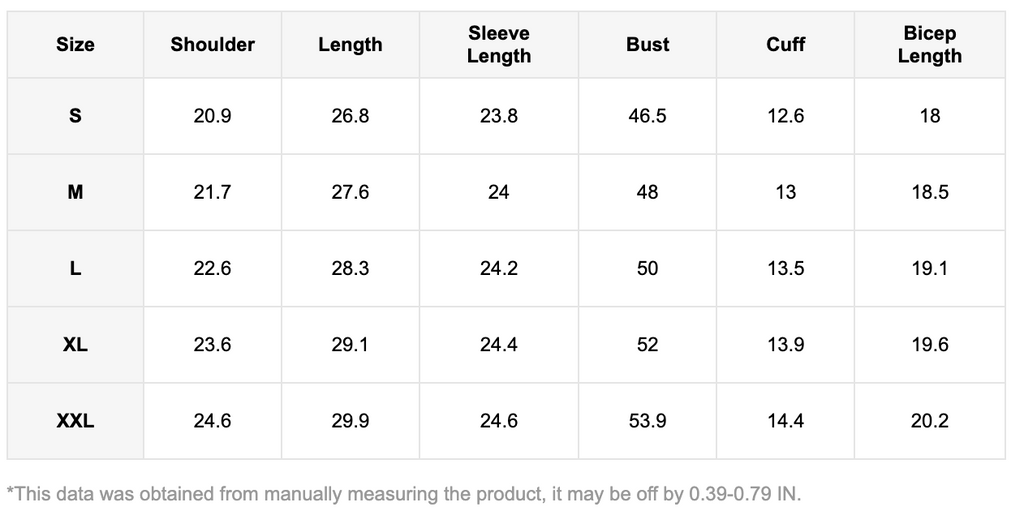Screen dimensions: 1024x511
Task: Select the XXL size row label
Action: 75,421
